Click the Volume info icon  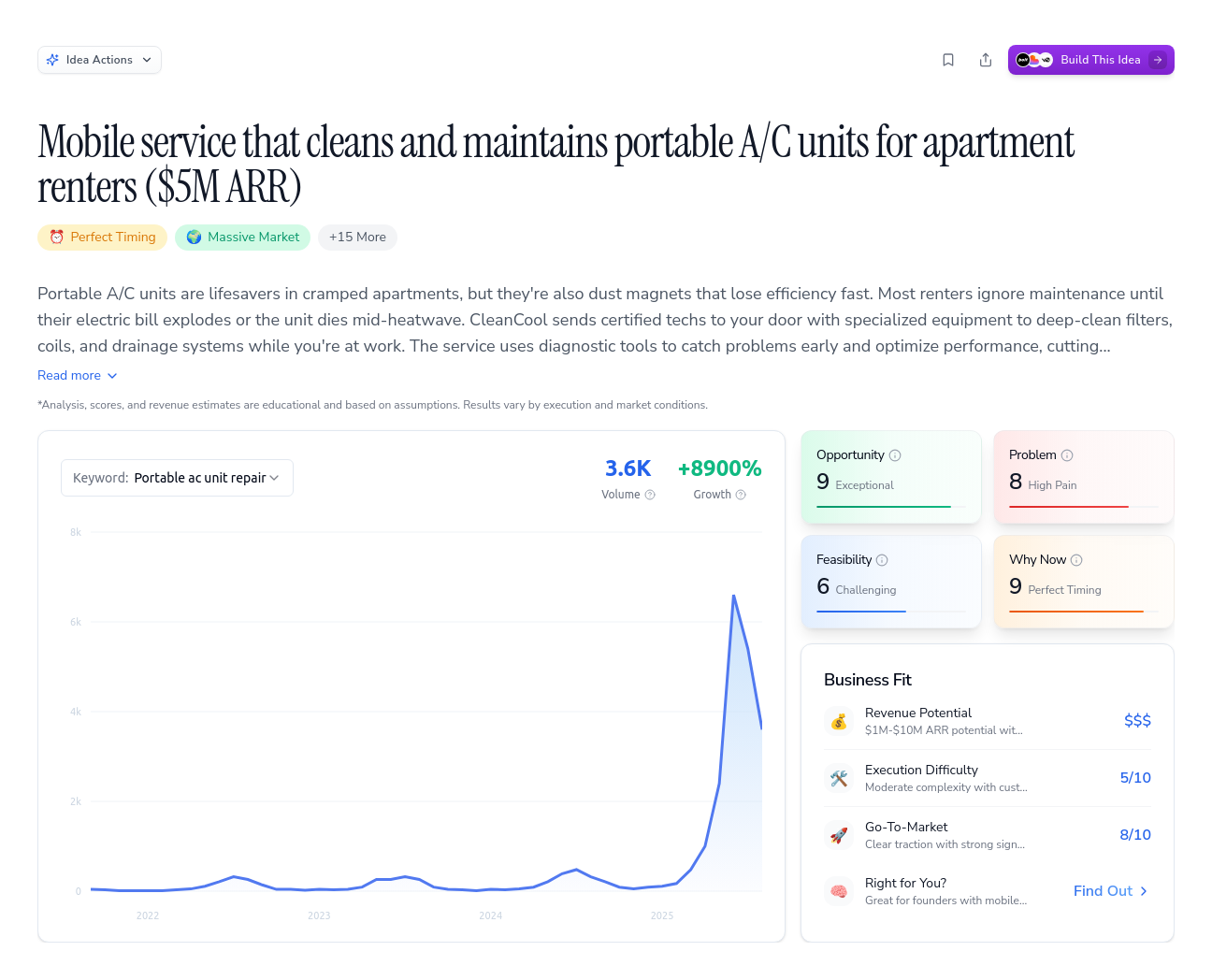pyautogui.click(x=650, y=495)
